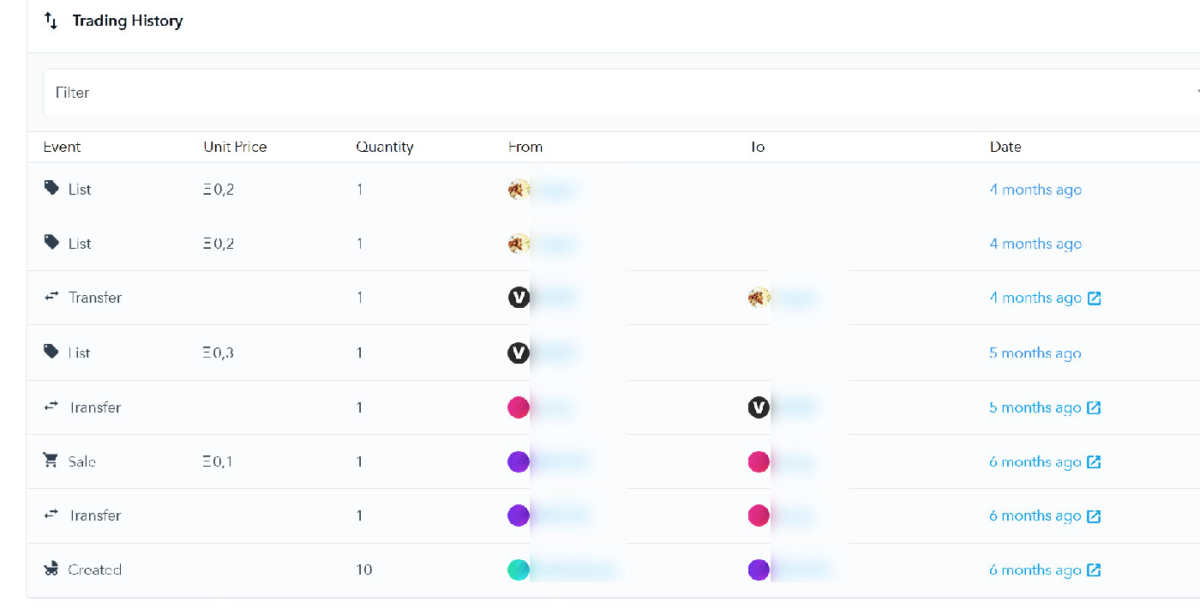Open external link icon in 5 months ago Transfer row
This screenshot has width=1200, height=615.
(1094, 408)
